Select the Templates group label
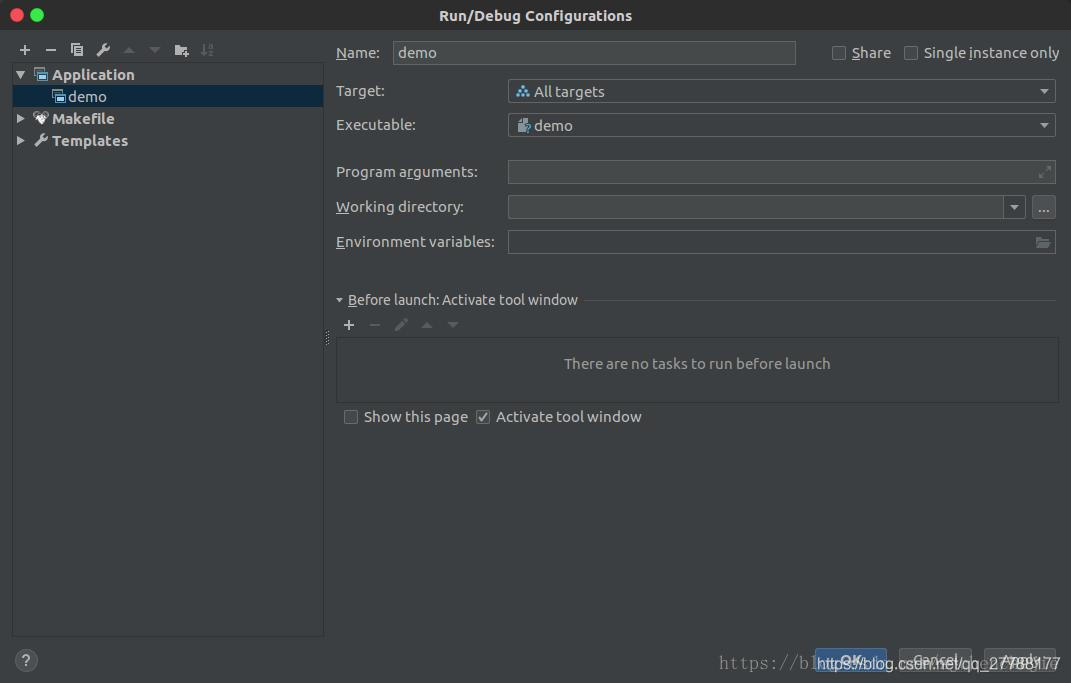 (x=90, y=140)
